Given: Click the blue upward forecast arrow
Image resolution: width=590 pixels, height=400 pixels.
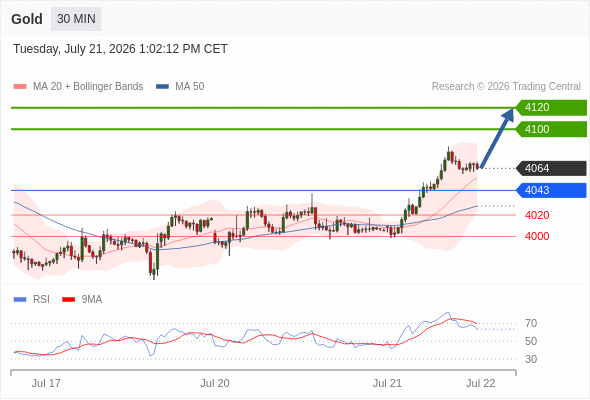Looking at the screenshot, I should (x=497, y=138).
